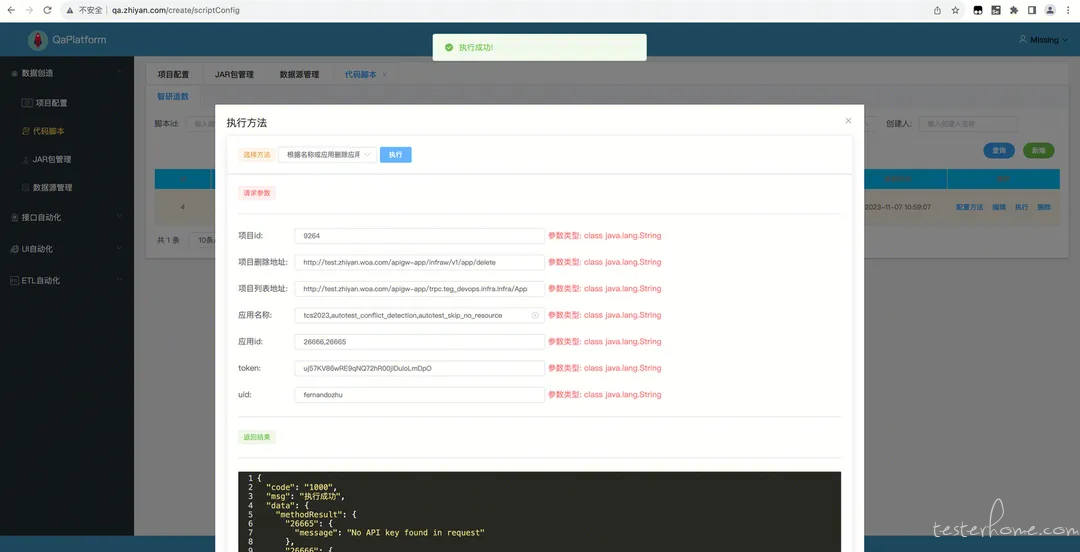Viewport: 1080px width, 552px height.
Task: Click the blue 执行 button in dialog
Action: [x=395, y=155]
